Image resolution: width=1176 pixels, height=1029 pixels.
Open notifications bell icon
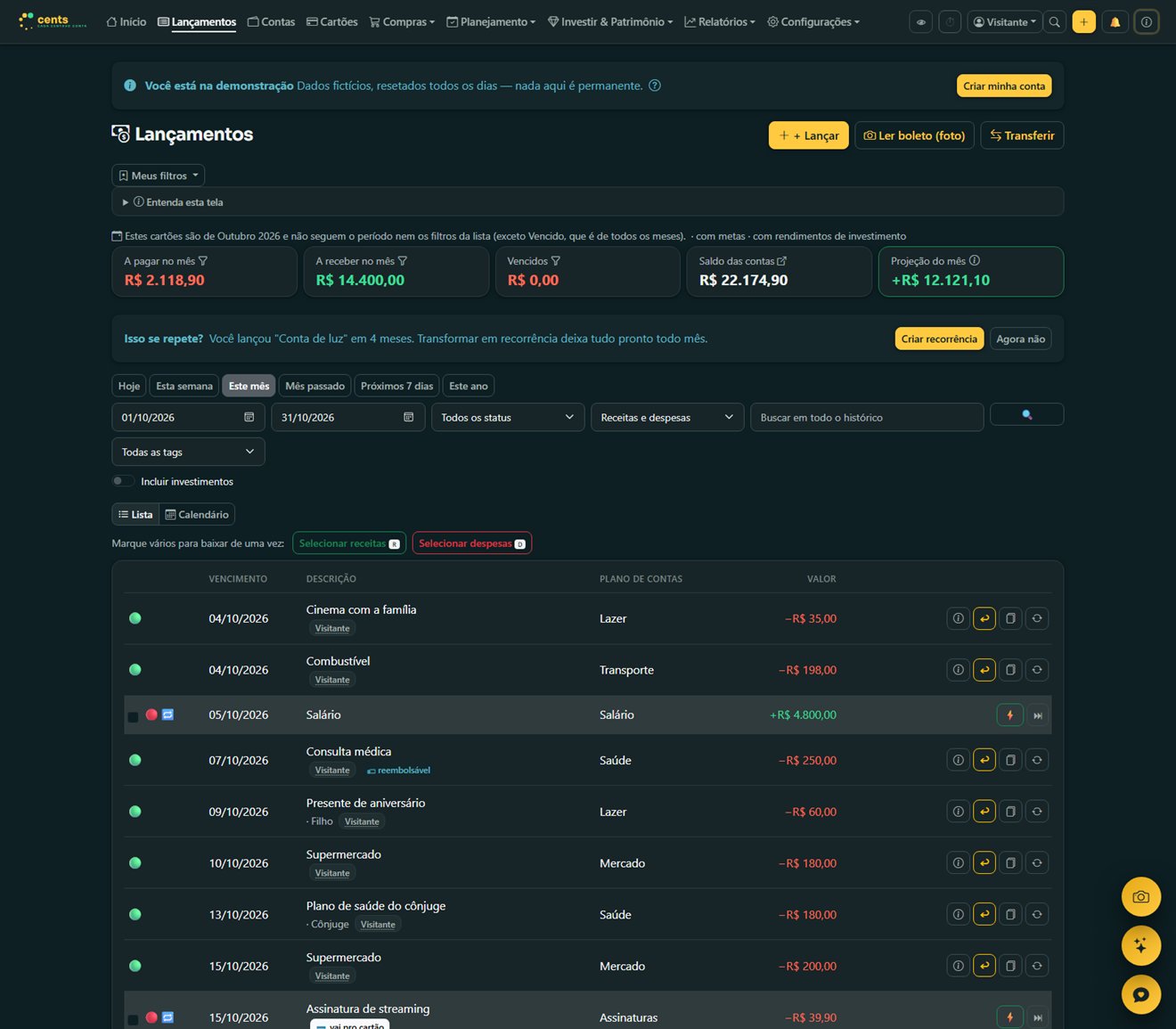pyautogui.click(x=1115, y=22)
